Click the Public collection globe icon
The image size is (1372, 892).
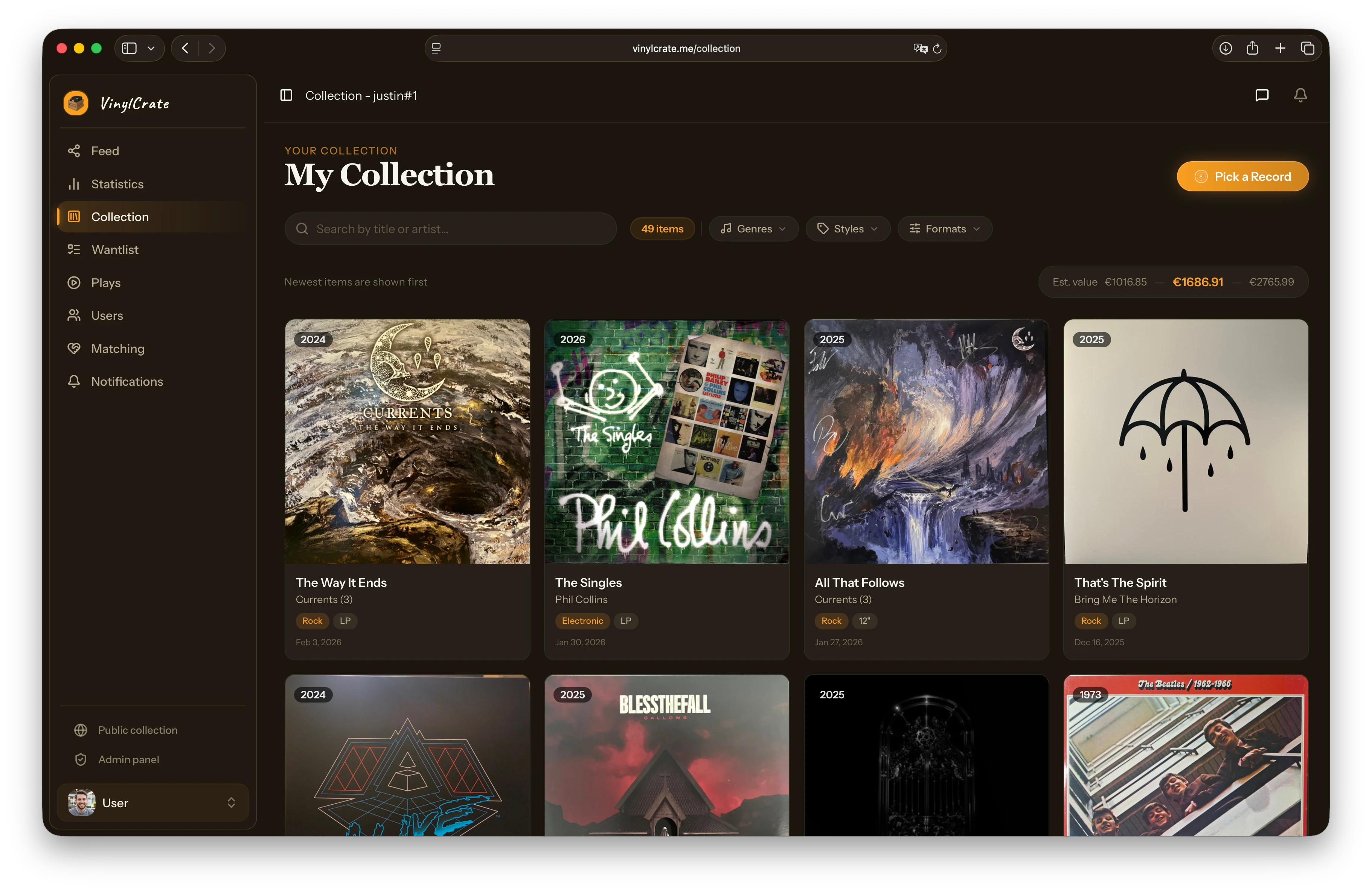tap(81, 729)
